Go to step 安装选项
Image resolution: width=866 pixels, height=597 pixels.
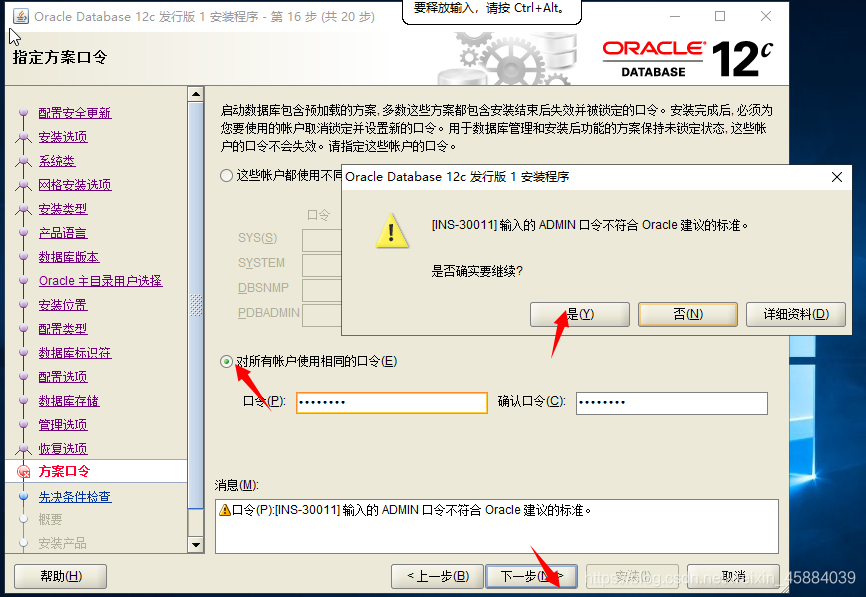tap(63, 136)
